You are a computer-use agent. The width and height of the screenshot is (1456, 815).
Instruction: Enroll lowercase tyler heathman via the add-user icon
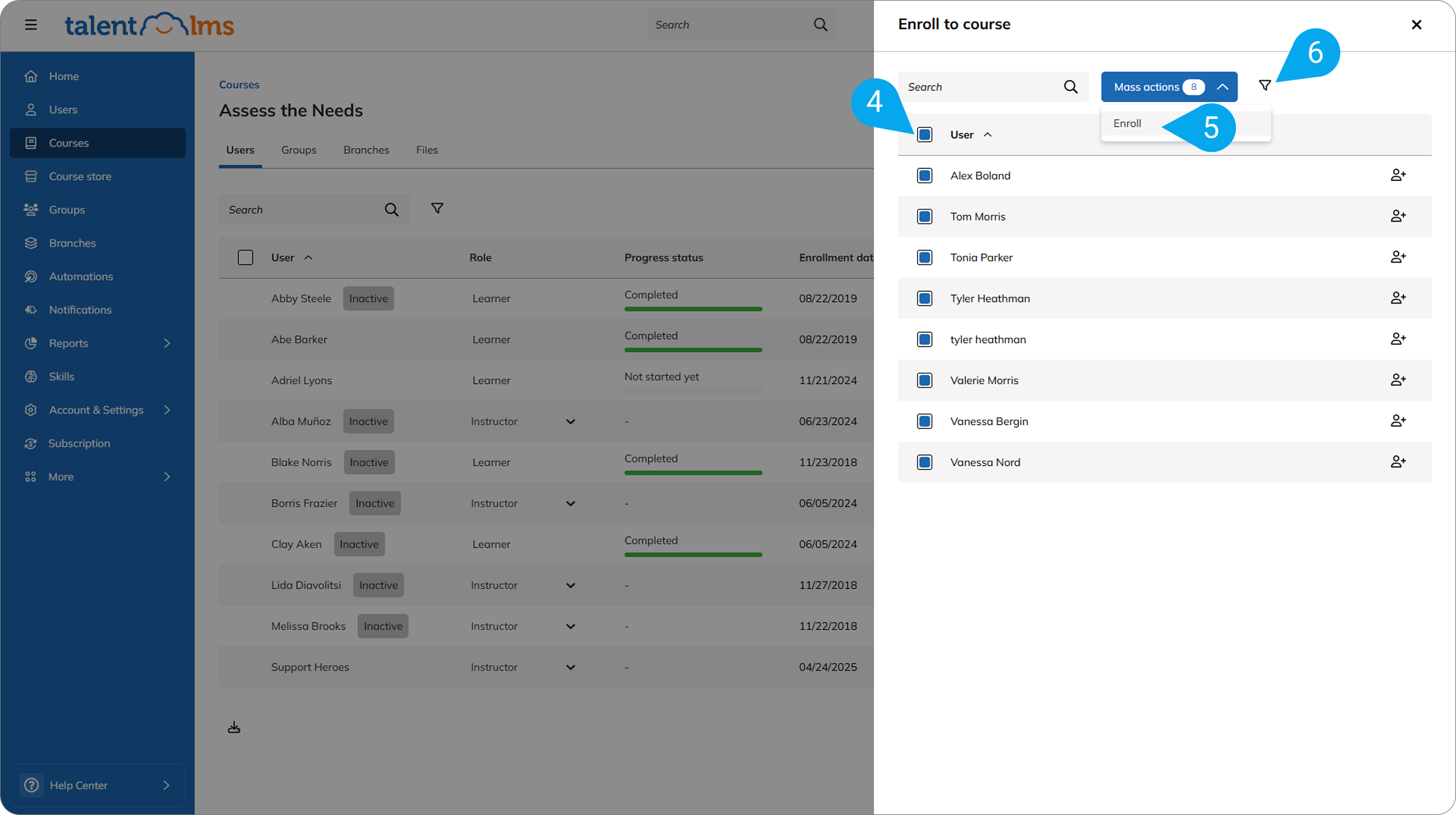pos(1398,339)
